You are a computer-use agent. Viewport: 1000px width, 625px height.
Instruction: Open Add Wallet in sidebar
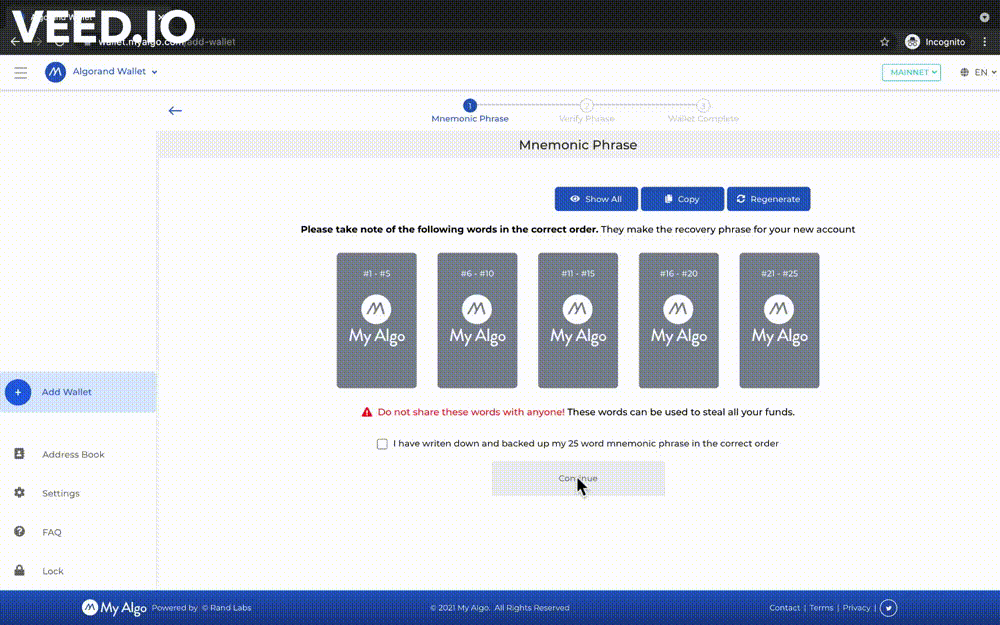point(78,392)
